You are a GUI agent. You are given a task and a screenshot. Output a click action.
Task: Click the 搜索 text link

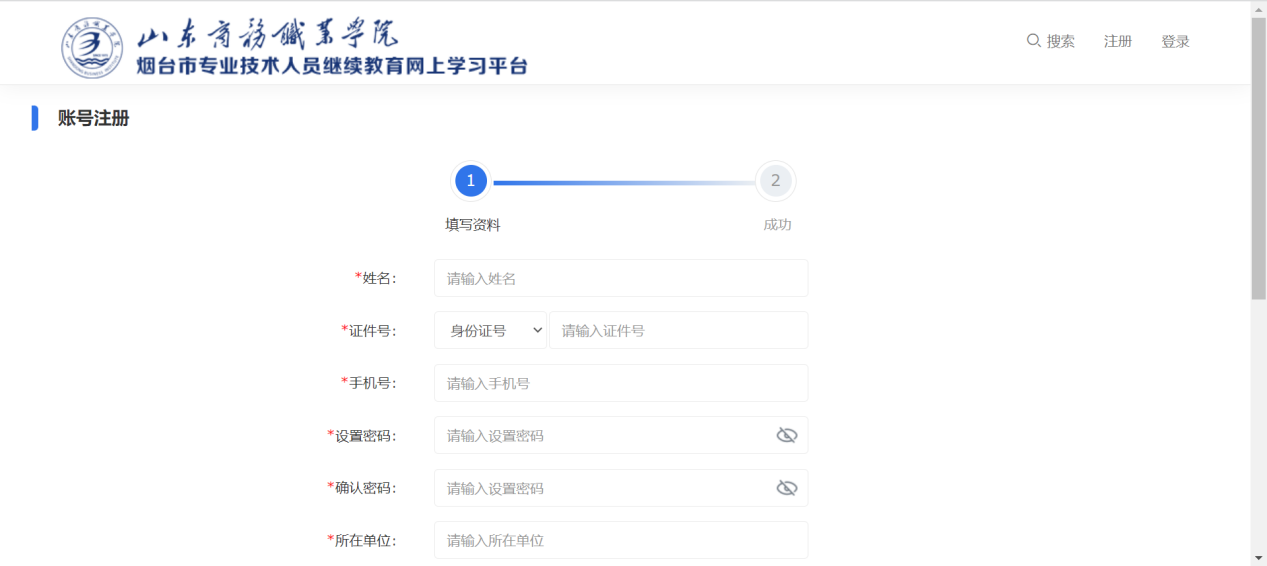coord(1060,41)
